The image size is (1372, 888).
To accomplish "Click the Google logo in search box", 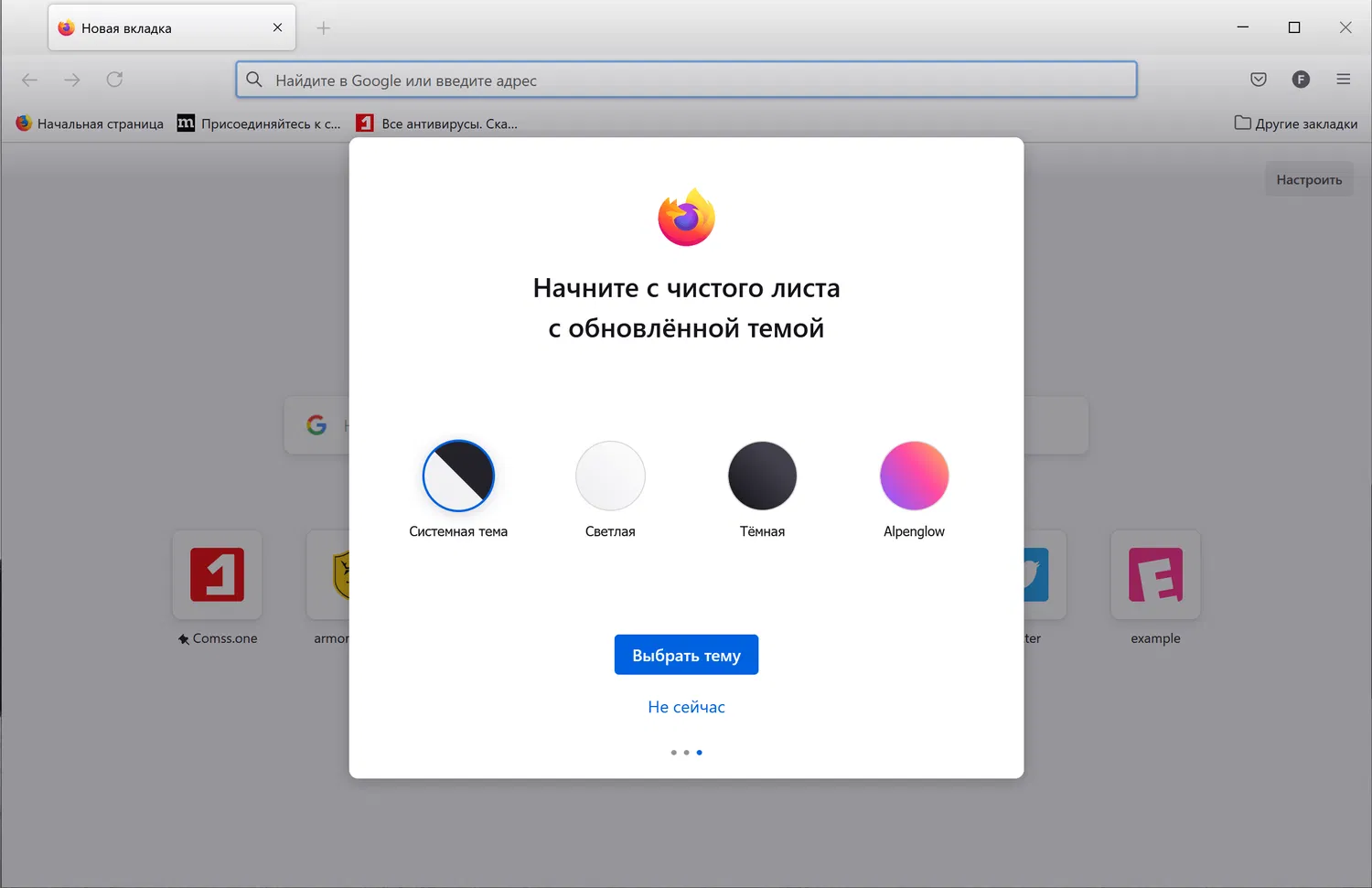I will (x=316, y=425).
